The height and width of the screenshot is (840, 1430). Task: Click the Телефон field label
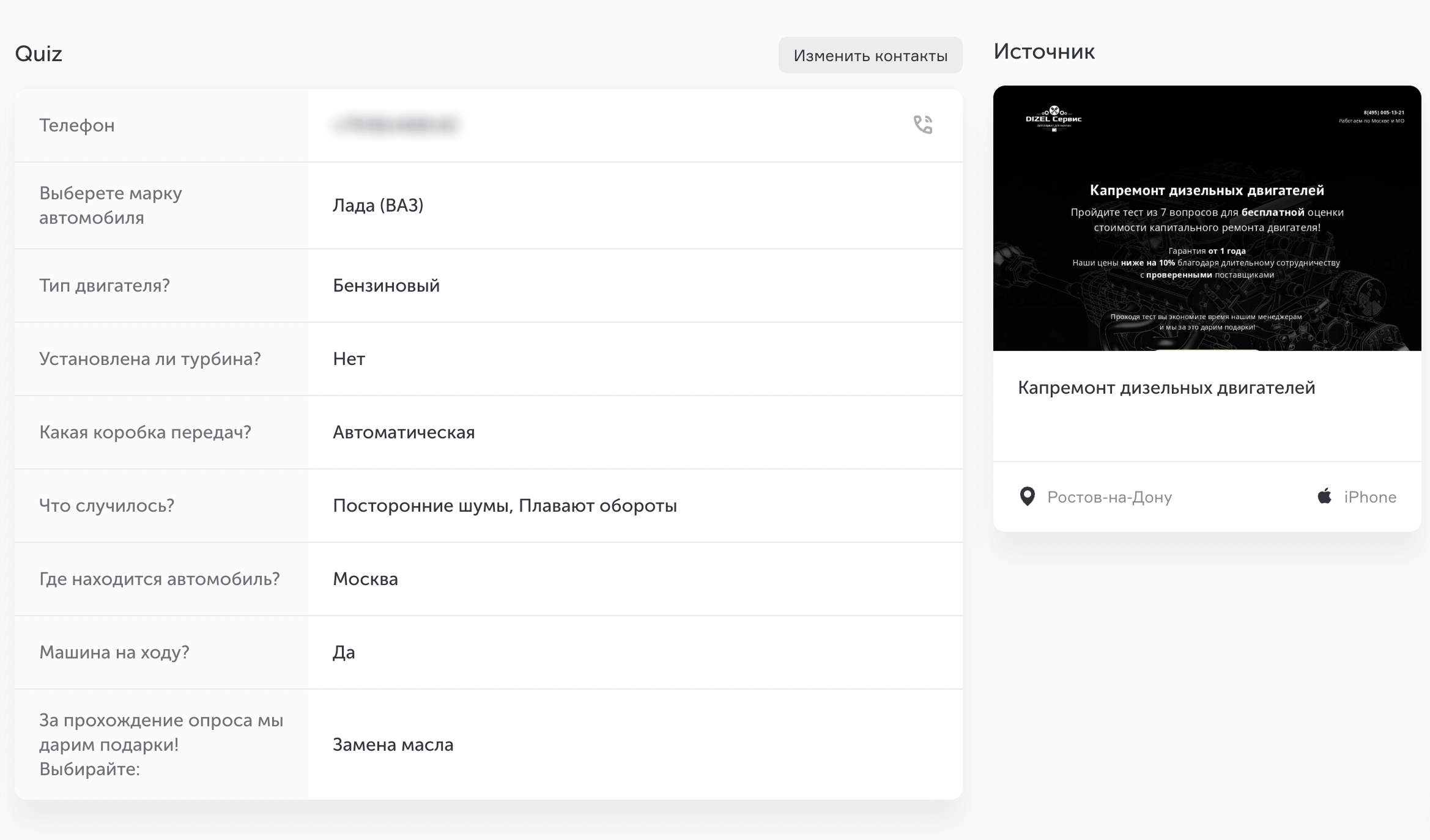pos(77,125)
